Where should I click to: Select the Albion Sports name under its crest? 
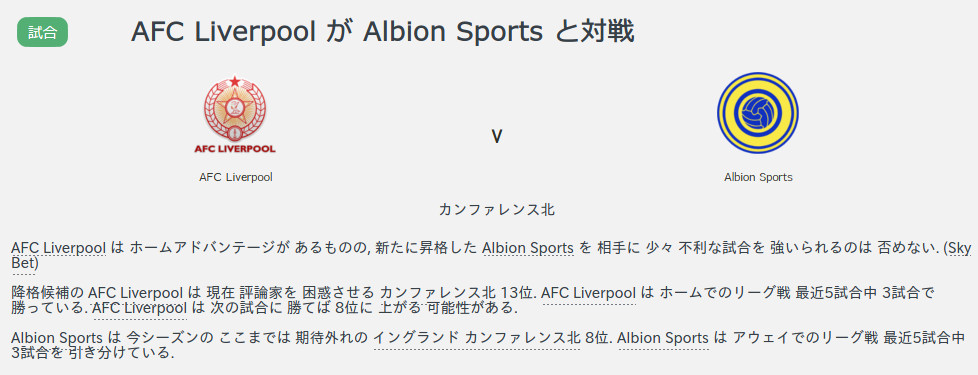pos(758,177)
